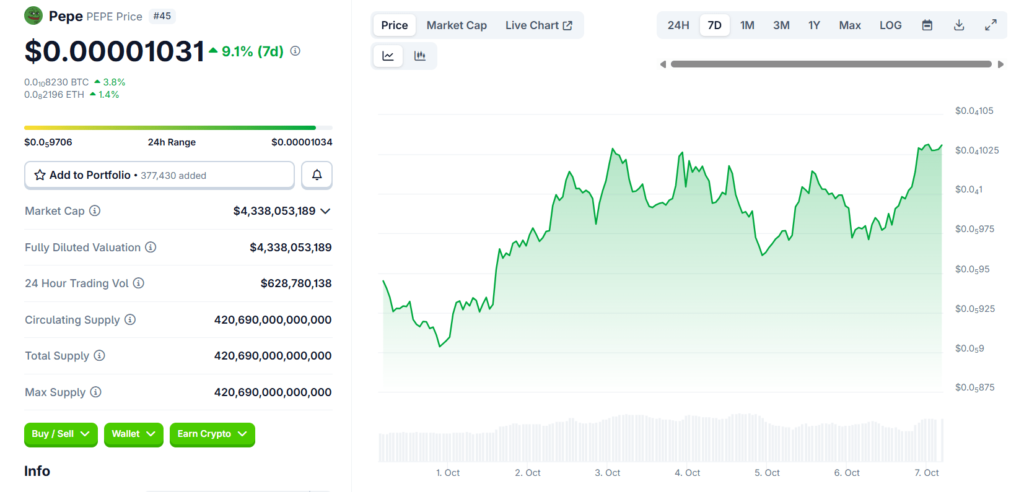
Task: Switch to the Market Cap tab
Action: pos(456,25)
